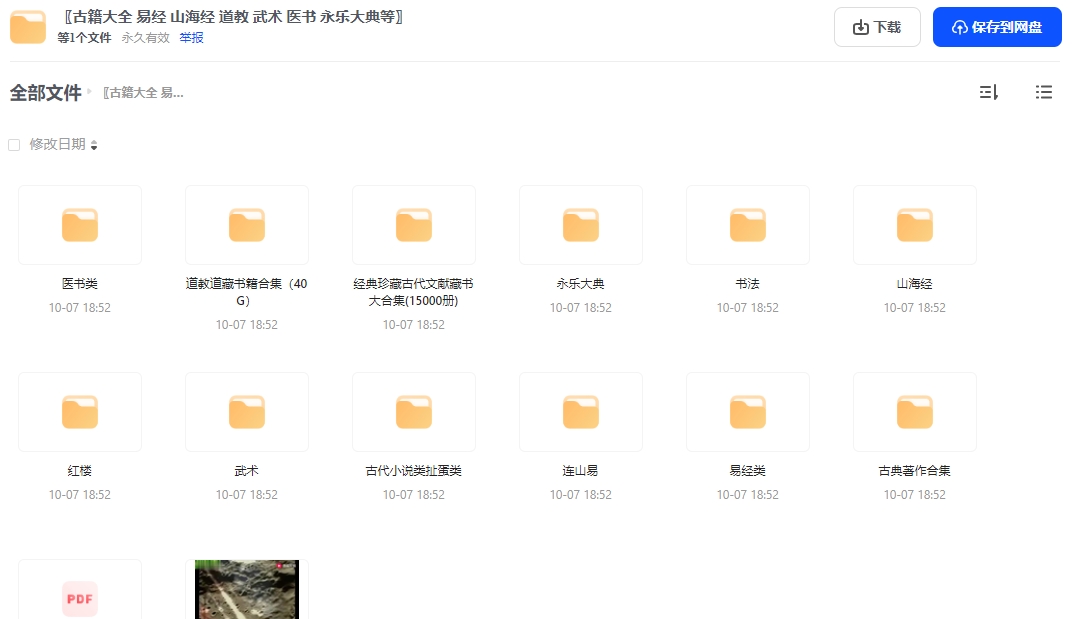Click the 道教道藏书籍合集 (40G) name
The height and width of the screenshot is (619, 1072).
point(247,292)
